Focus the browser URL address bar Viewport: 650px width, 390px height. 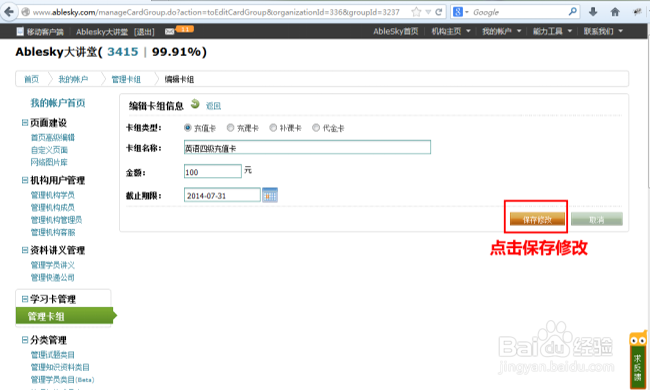point(216,12)
